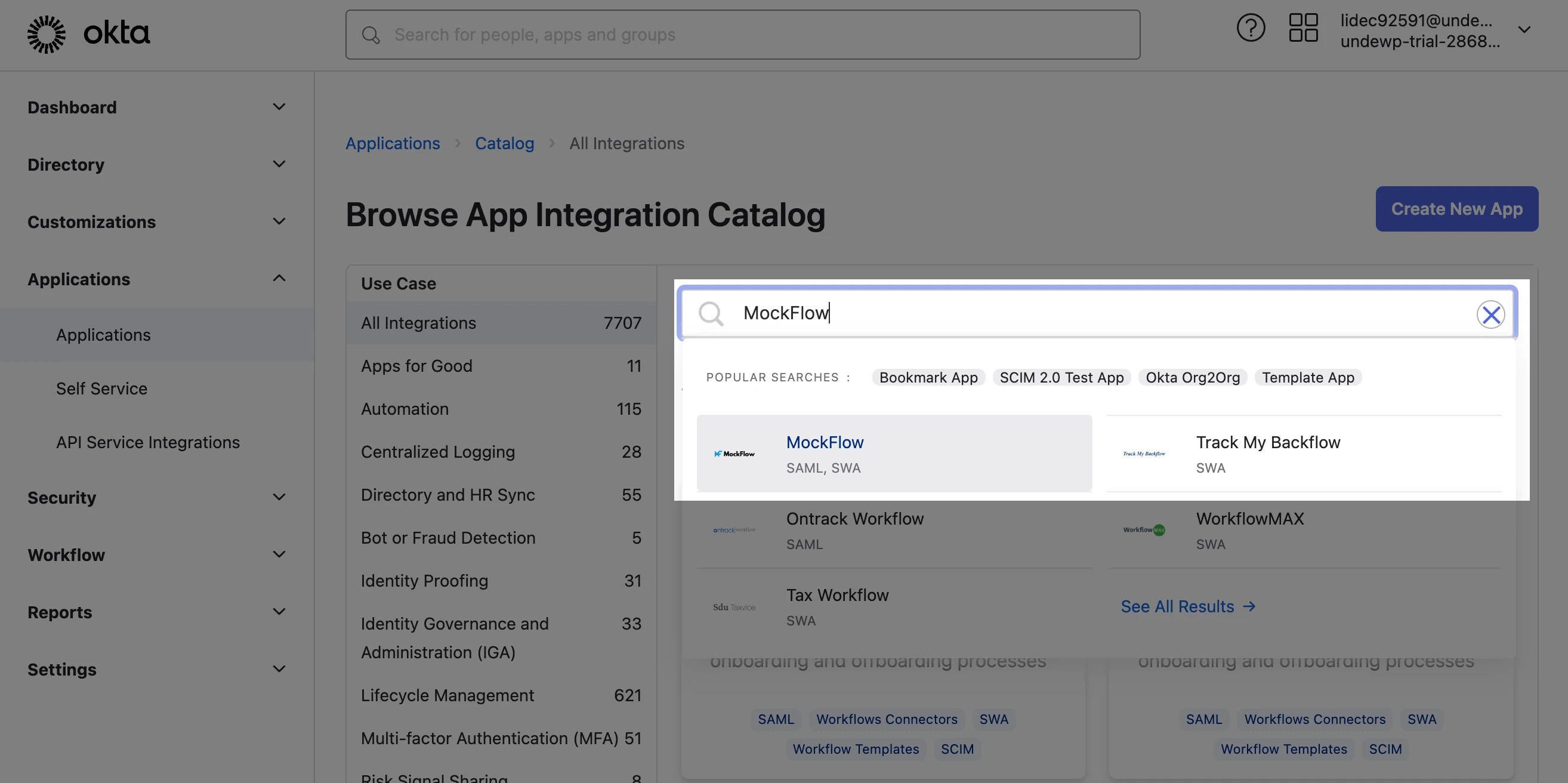Clear the MockFlow search text with X
Viewport: 1568px width, 783px height.
point(1490,314)
